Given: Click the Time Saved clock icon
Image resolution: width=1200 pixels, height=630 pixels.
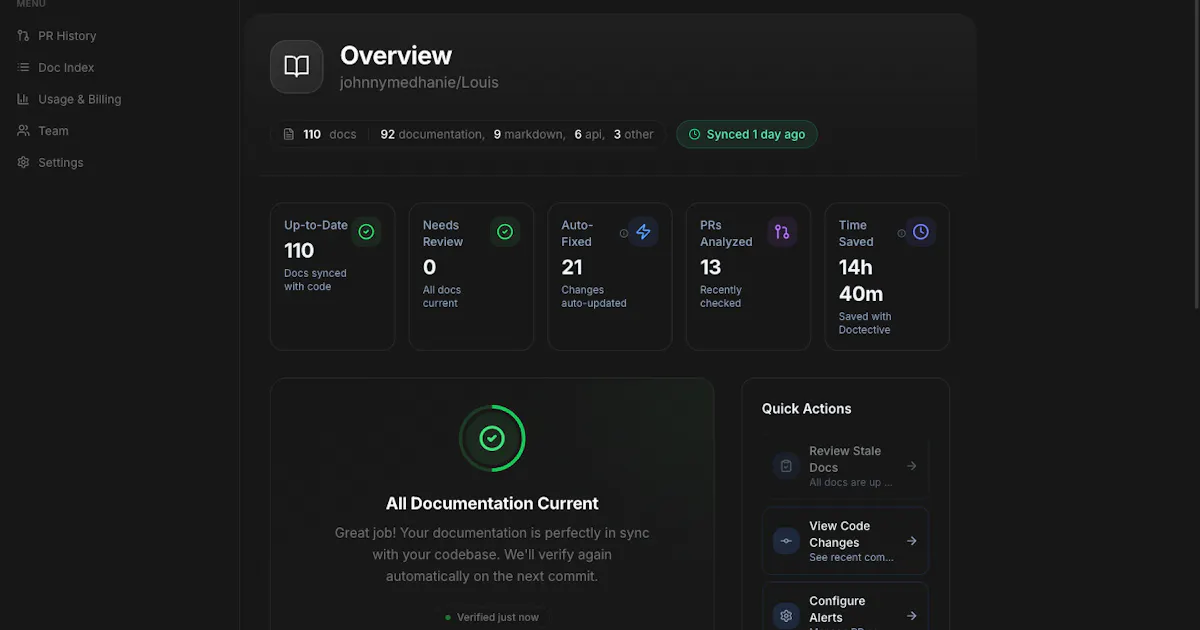Looking at the screenshot, I should 921,232.
